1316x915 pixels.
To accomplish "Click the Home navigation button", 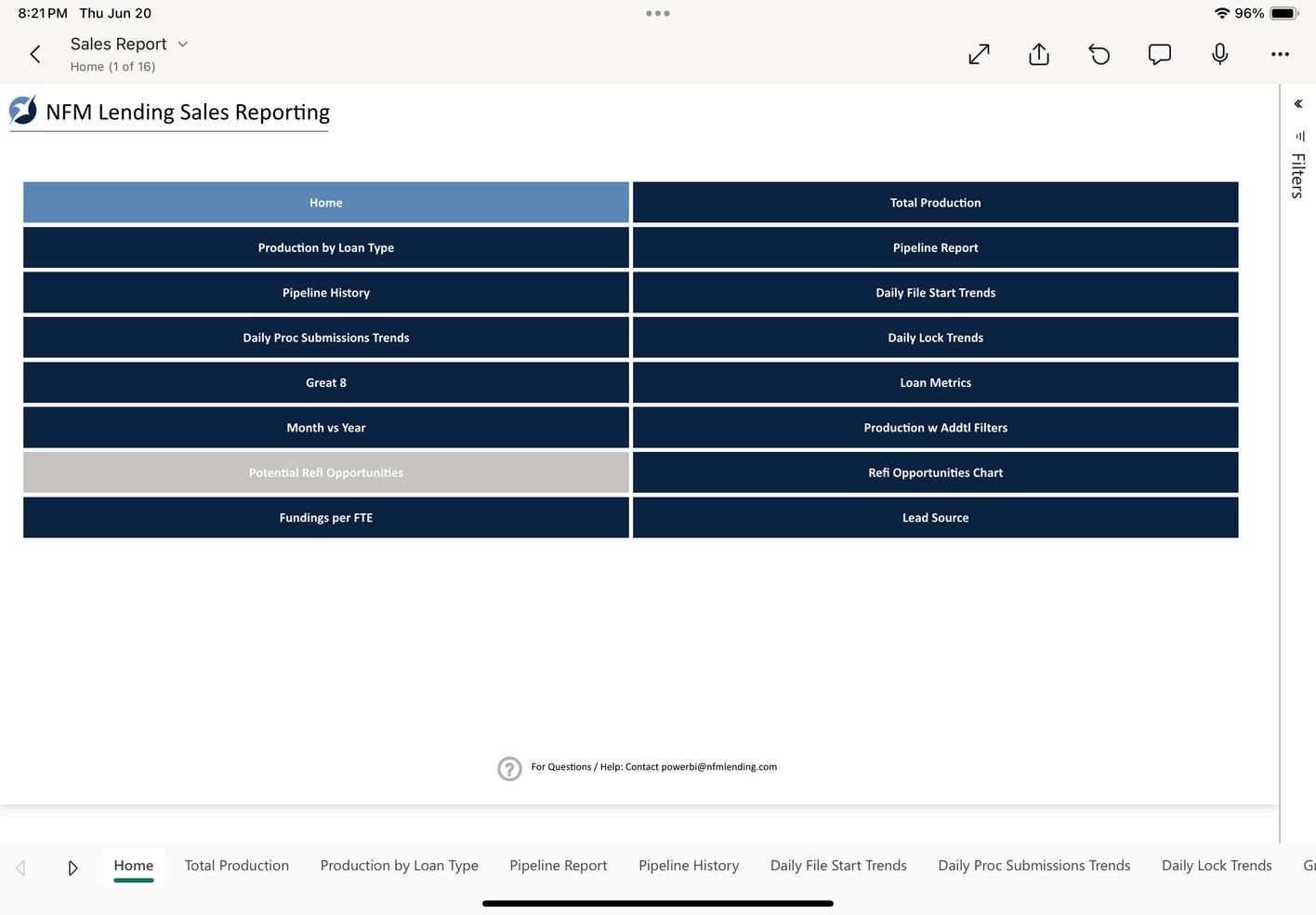I will click(326, 203).
